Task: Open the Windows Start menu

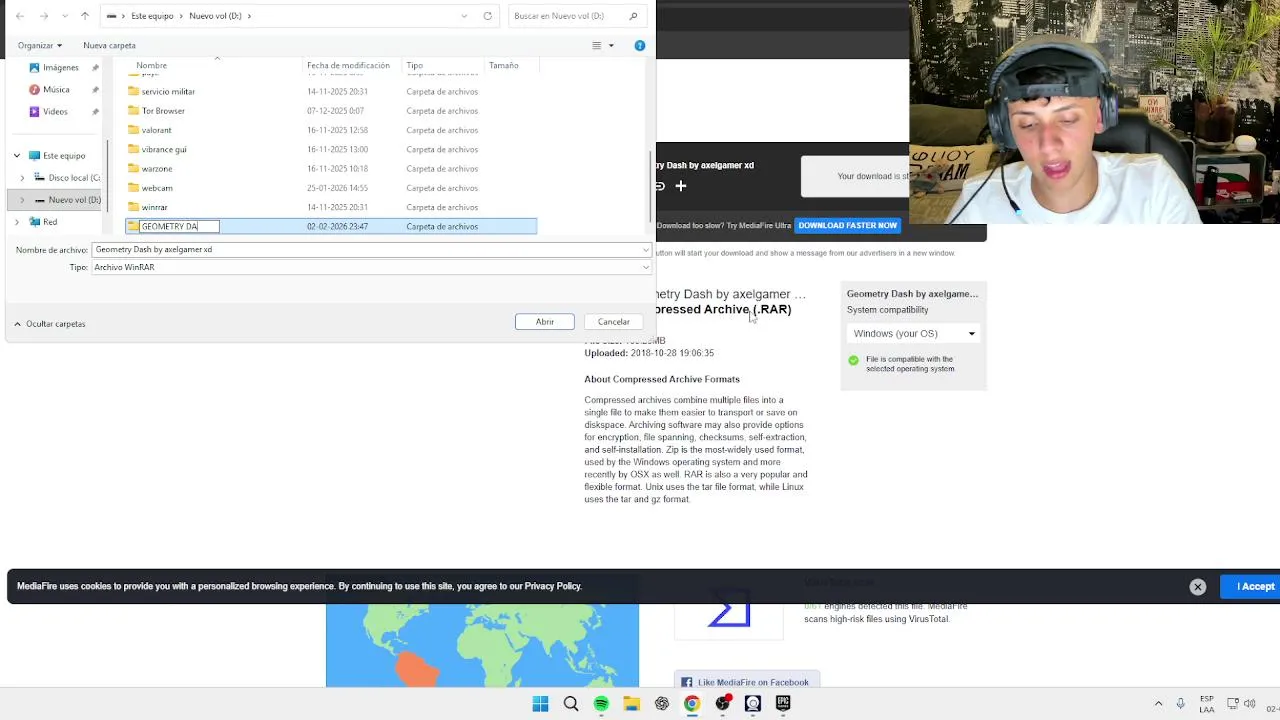Action: (540, 704)
